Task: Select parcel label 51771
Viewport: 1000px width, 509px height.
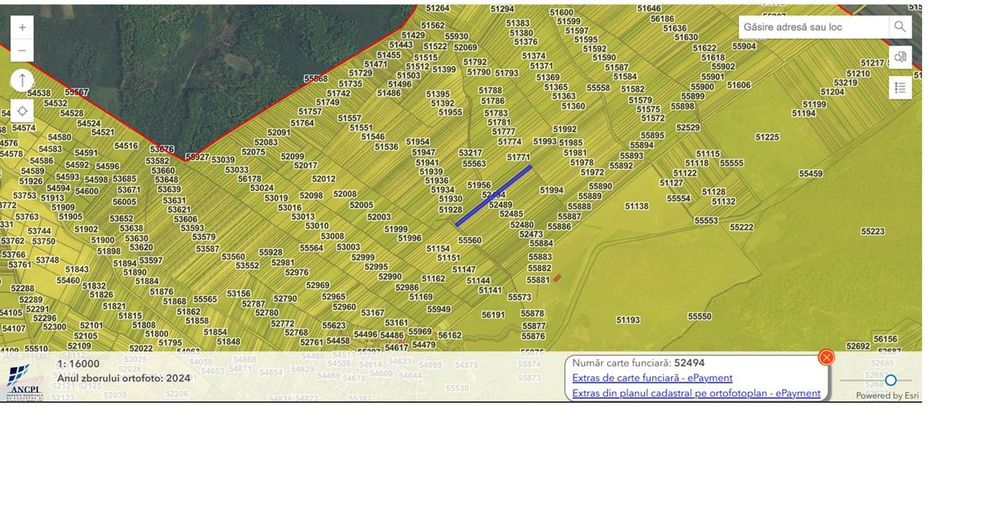Action: pos(518,157)
